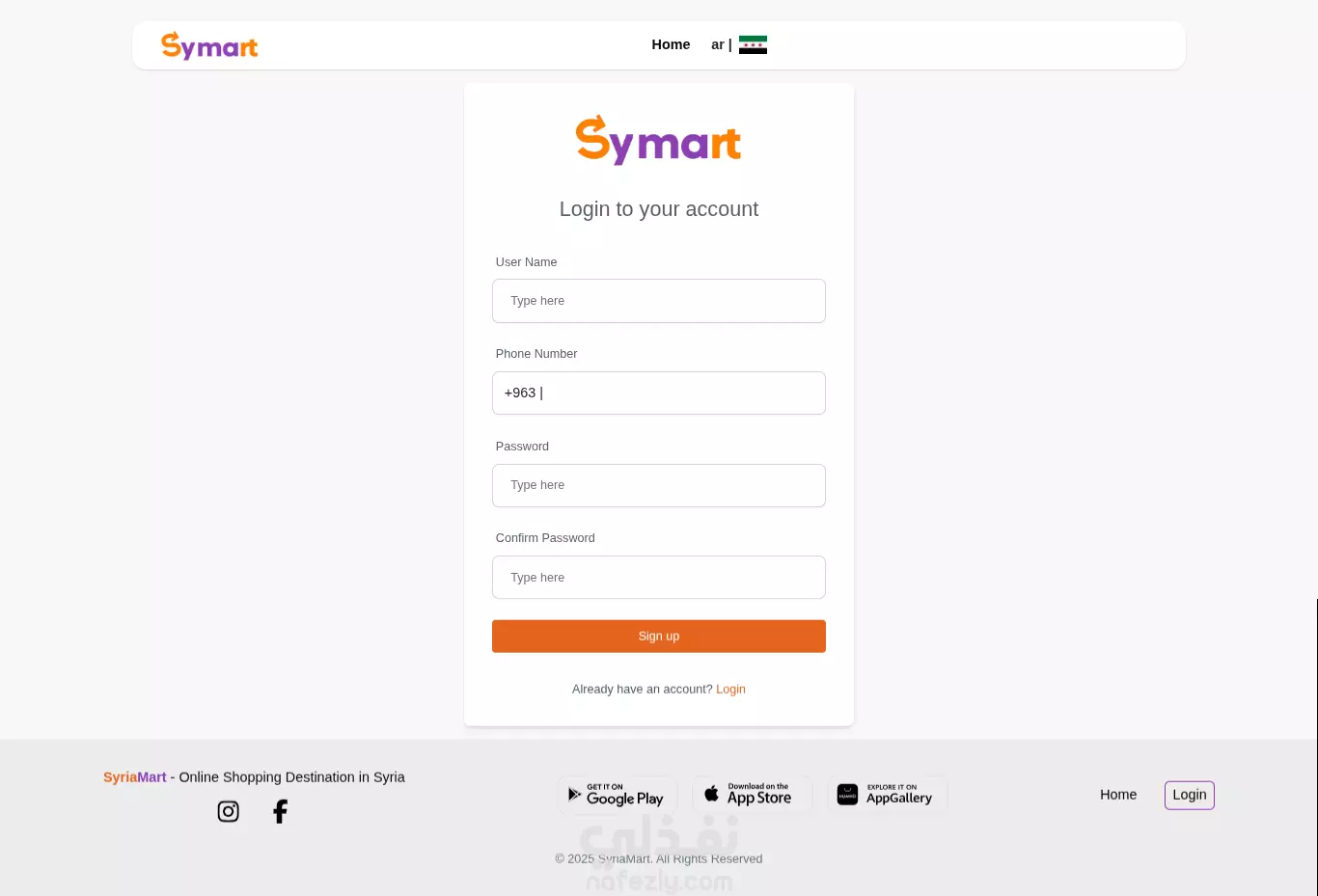Go to Home in top navigation

point(671,44)
